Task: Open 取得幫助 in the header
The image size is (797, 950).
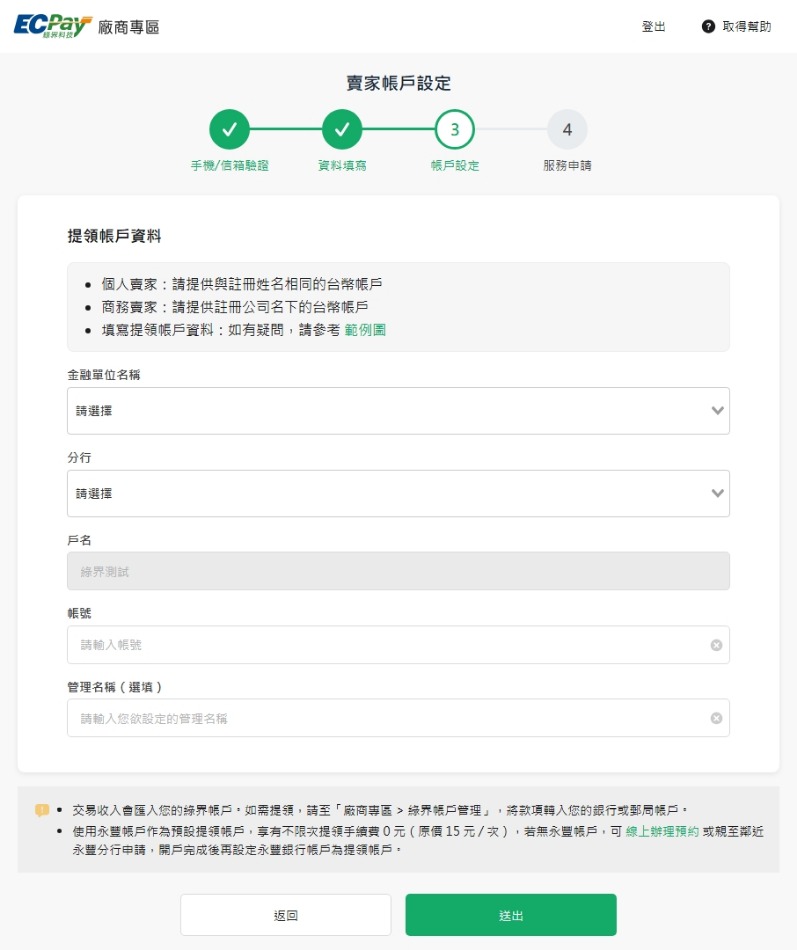Action: pos(746,27)
